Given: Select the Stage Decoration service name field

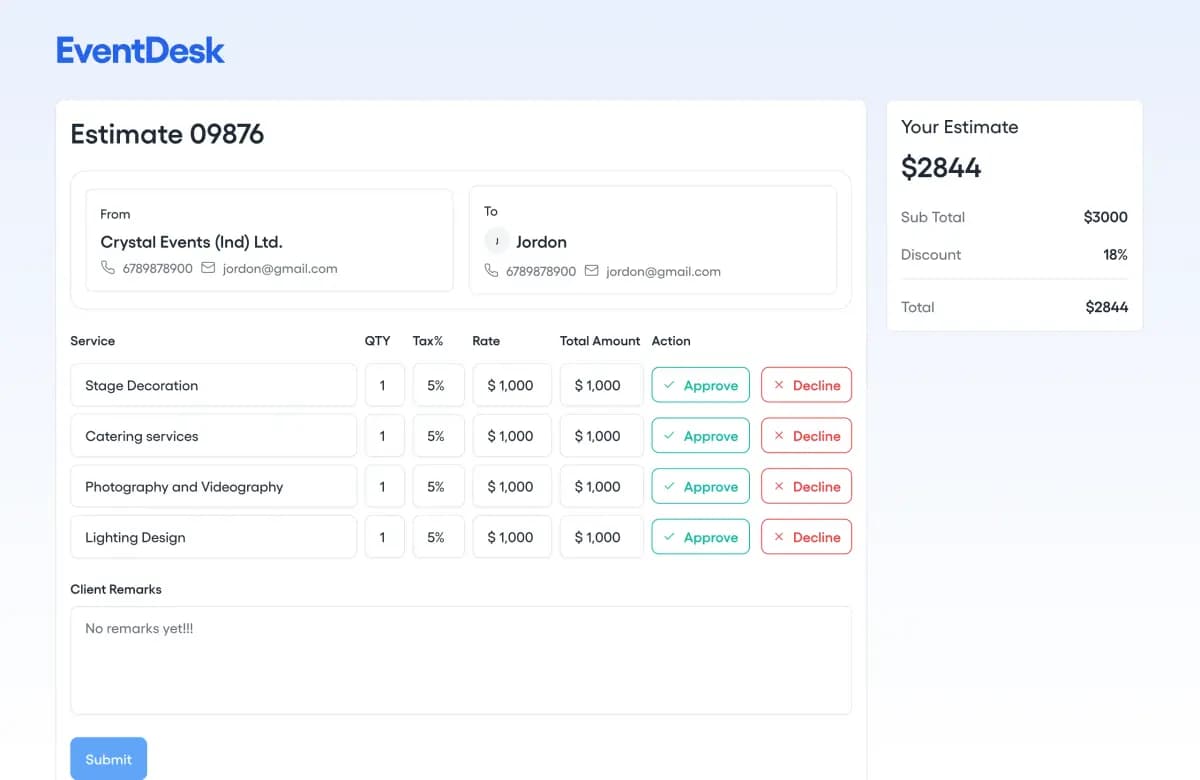Looking at the screenshot, I should (213, 384).
